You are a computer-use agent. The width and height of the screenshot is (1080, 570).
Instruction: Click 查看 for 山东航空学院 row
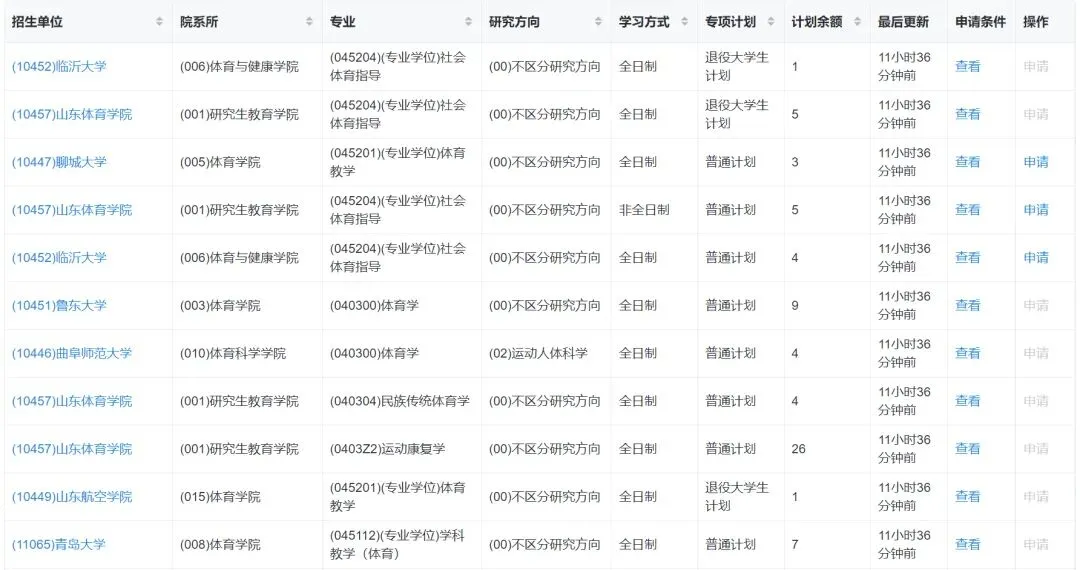pyautogui.click(x=968, y=496)
